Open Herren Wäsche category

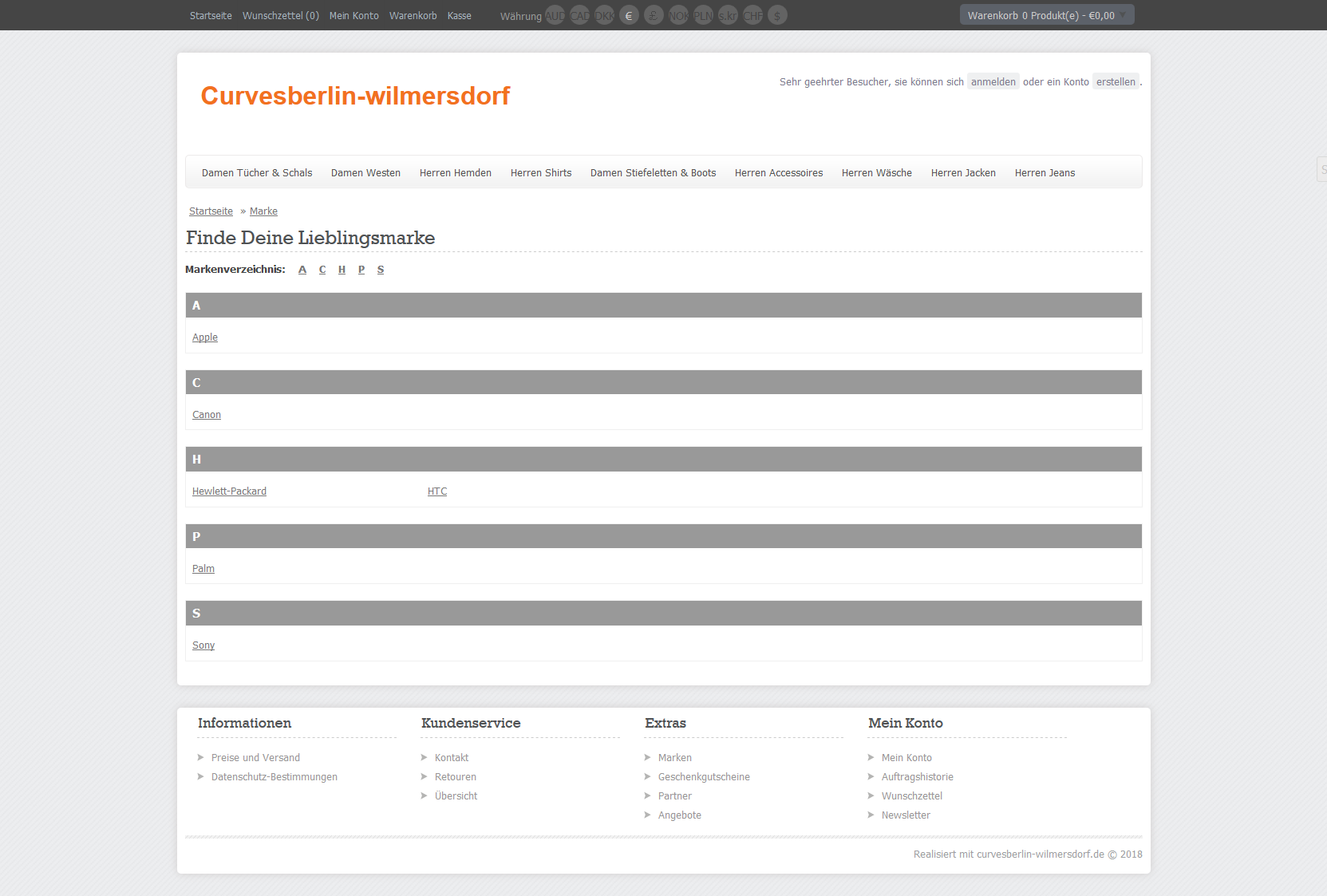coord(877,172)
